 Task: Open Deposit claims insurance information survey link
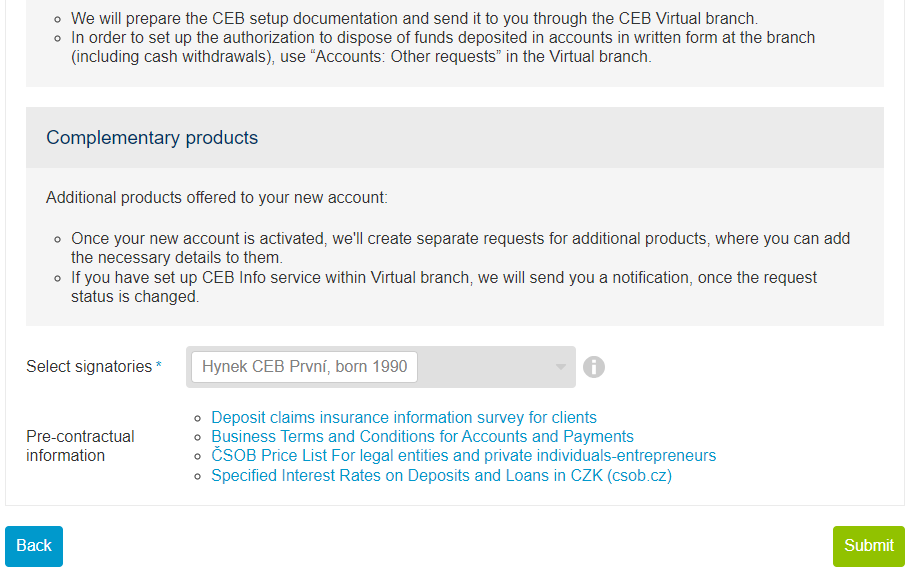(x=404, y=417)
